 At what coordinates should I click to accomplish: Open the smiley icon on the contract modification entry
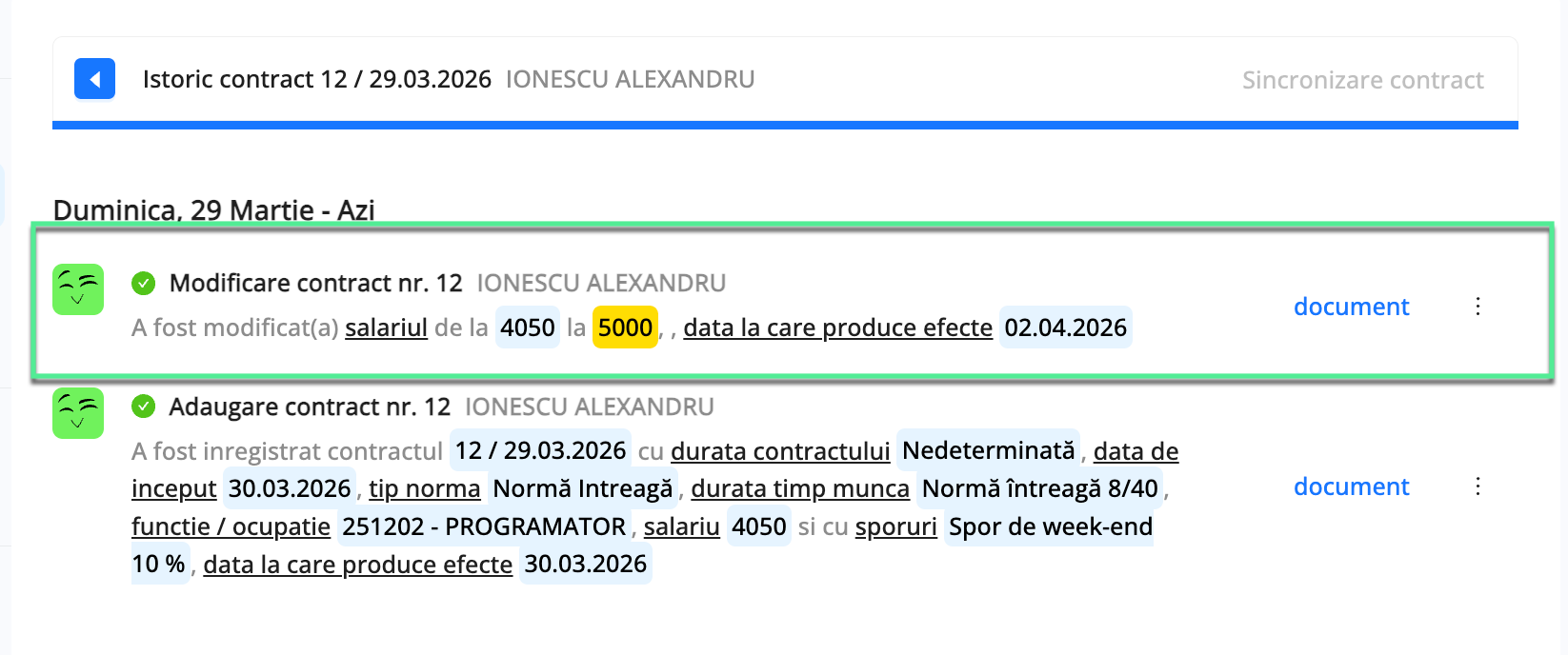(x=78, y=288)
